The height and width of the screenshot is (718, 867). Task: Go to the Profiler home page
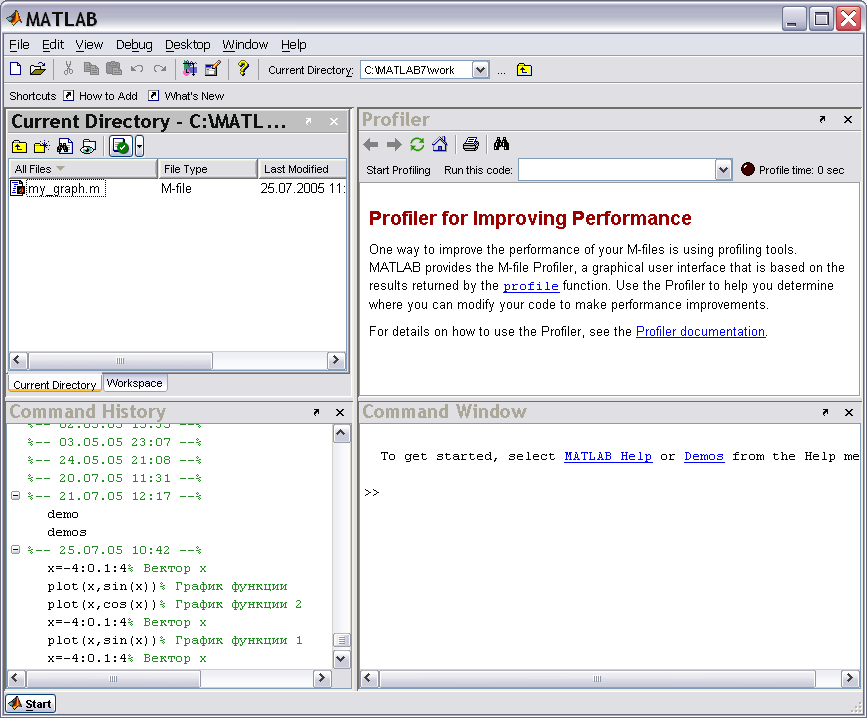(x=440, y=144)
